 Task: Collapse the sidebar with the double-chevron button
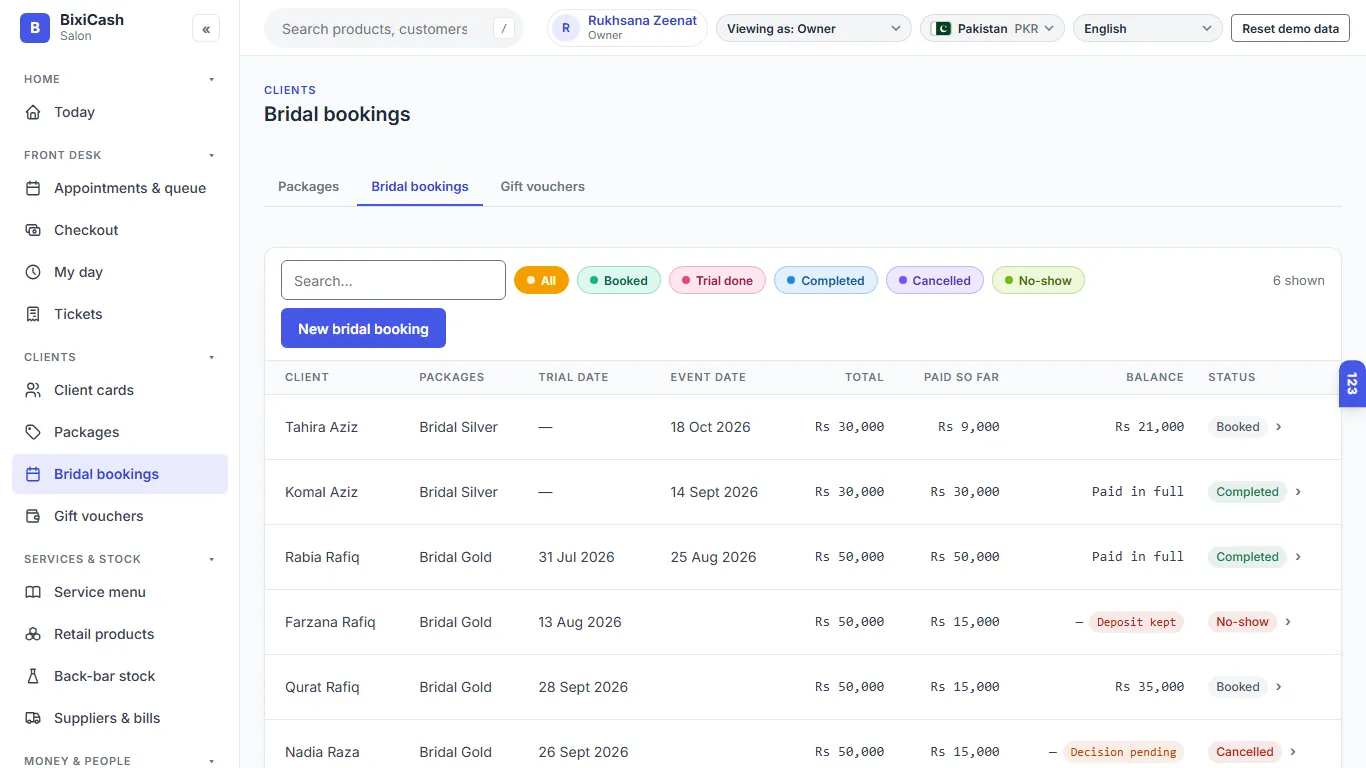coord(206,29)
